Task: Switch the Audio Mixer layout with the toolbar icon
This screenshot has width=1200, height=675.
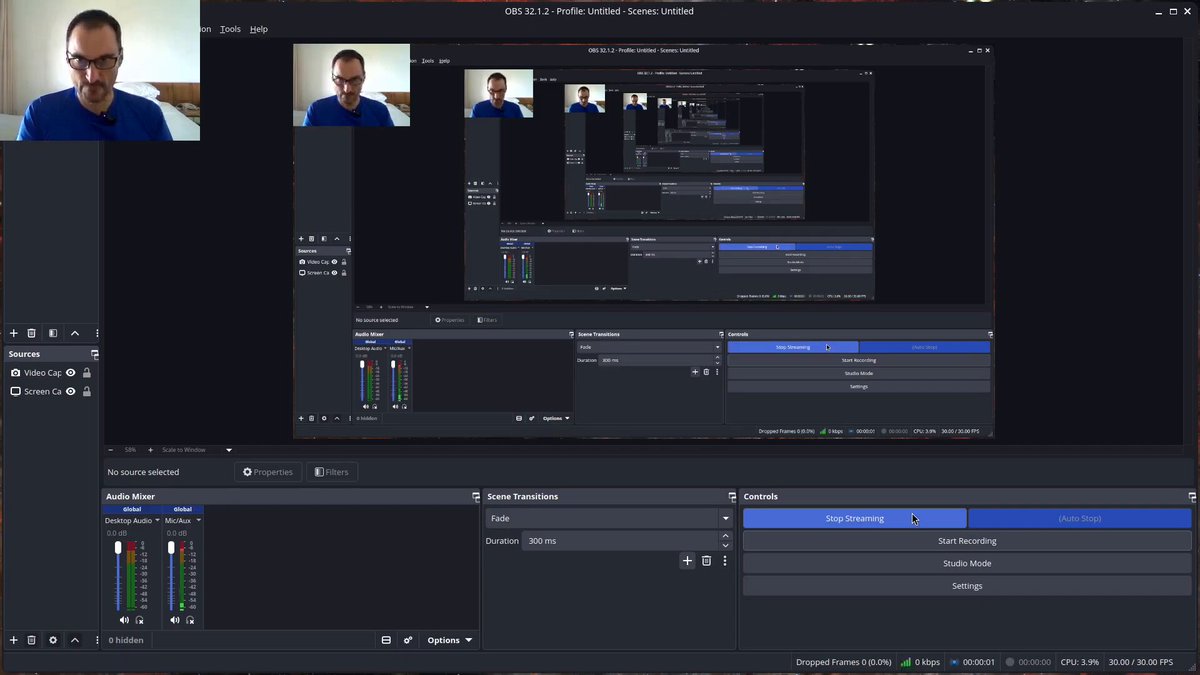Action: click(x=386, y=640)
